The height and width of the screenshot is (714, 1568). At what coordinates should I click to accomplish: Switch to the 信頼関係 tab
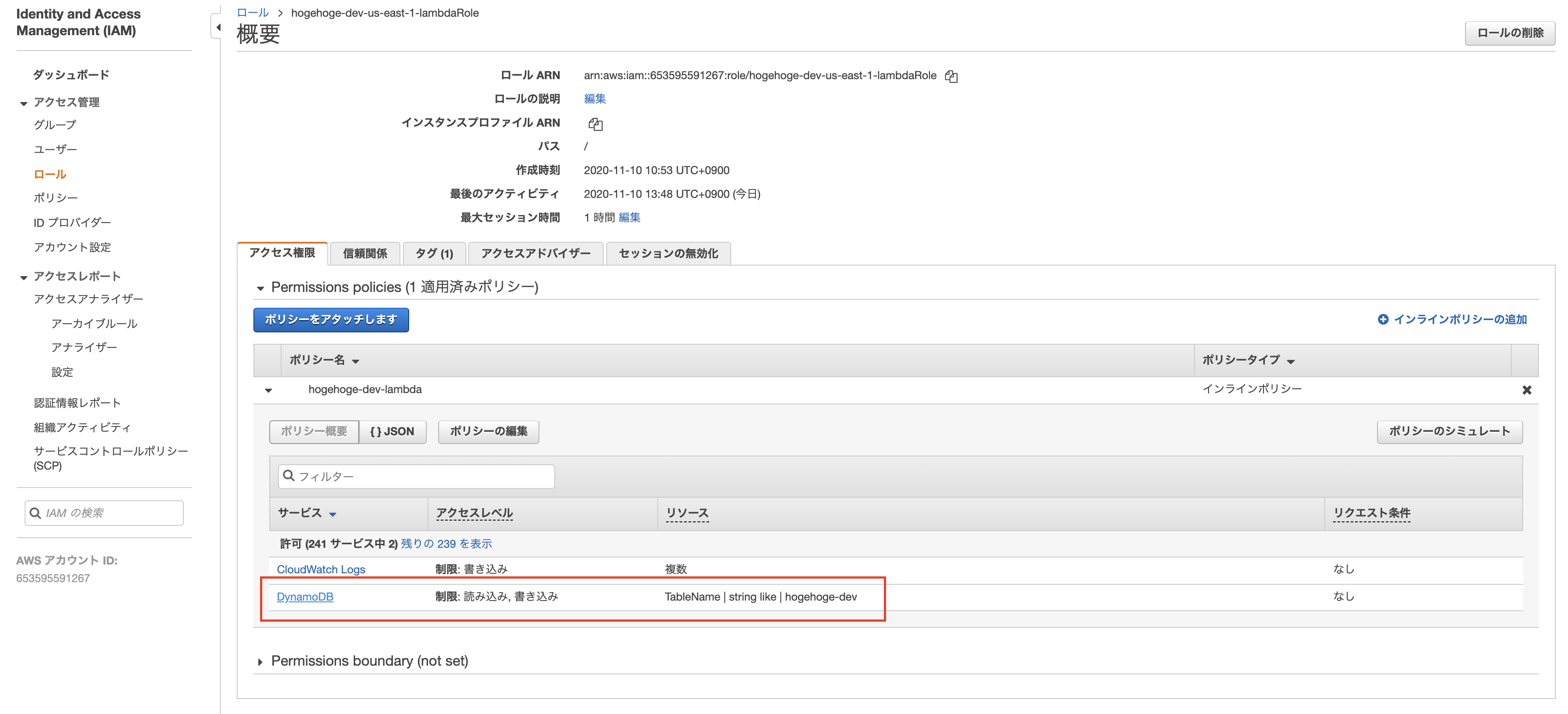click(365, 254)
